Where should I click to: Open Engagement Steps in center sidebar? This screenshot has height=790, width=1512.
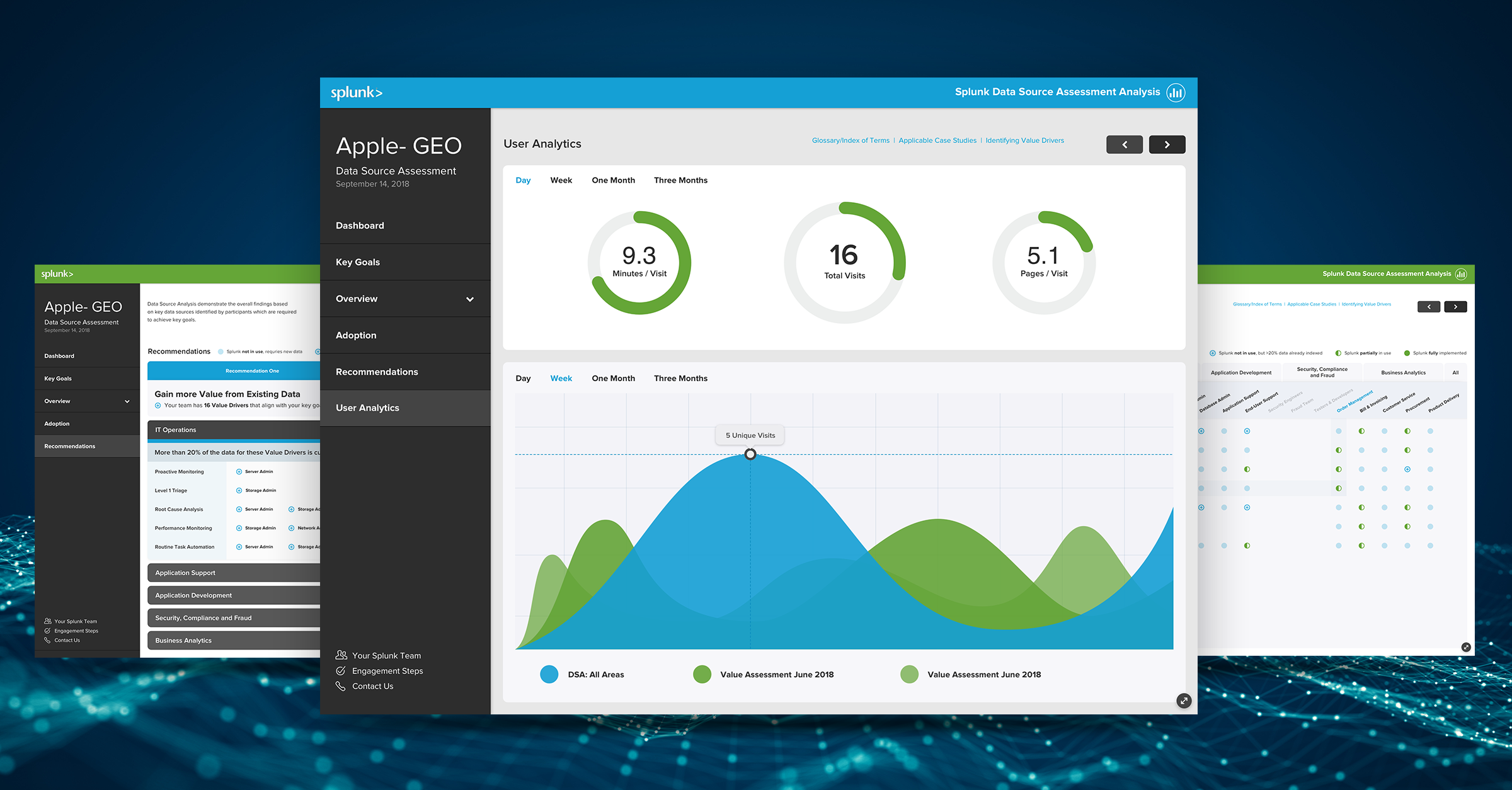pos(379,671)
